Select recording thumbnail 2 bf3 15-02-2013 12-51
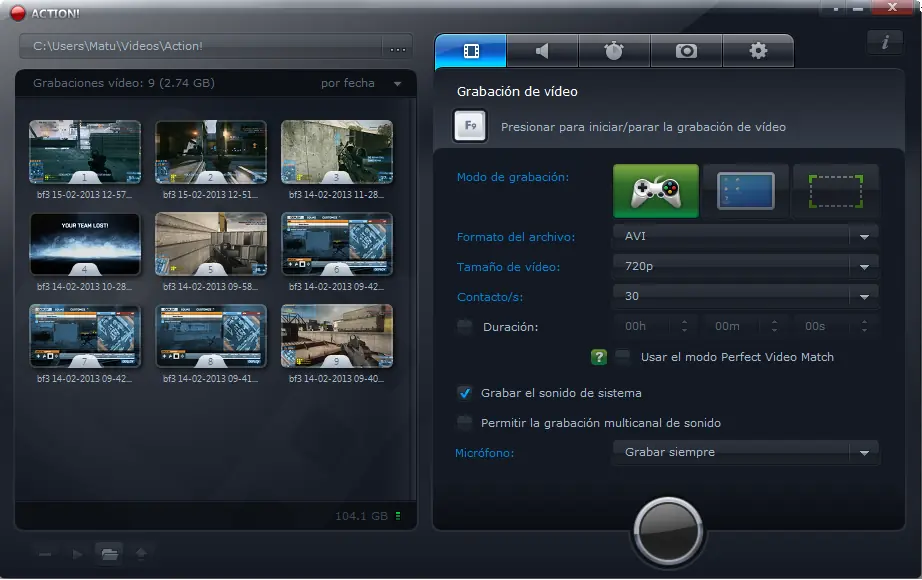Screen dimensions: 922x580 [211, 152]
